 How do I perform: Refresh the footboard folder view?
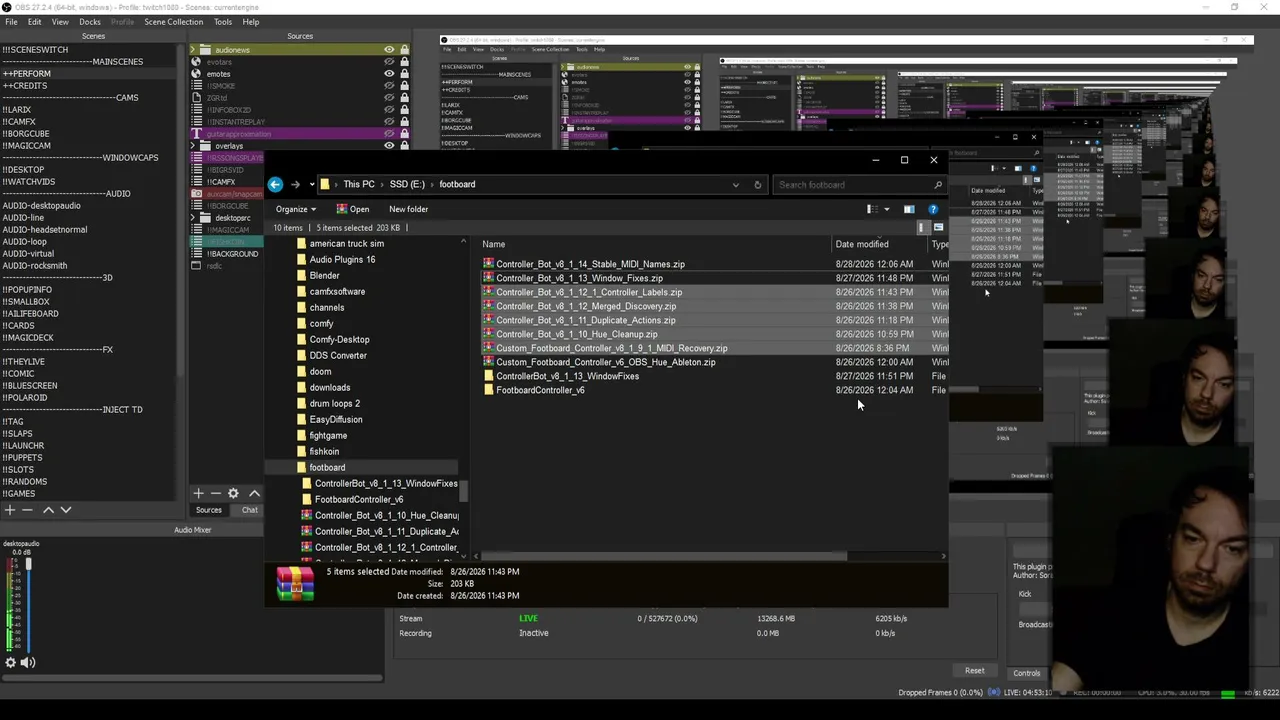pos(758,185)
